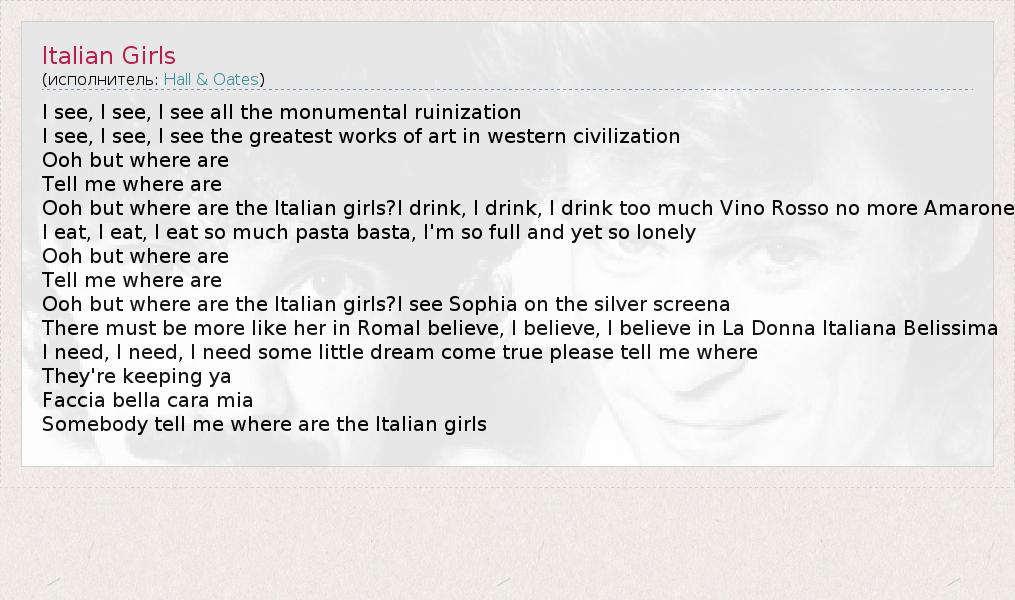Click the final line starting "Somebody tell me"
This screenshot has width=1015, height=600.
[264, 424]
